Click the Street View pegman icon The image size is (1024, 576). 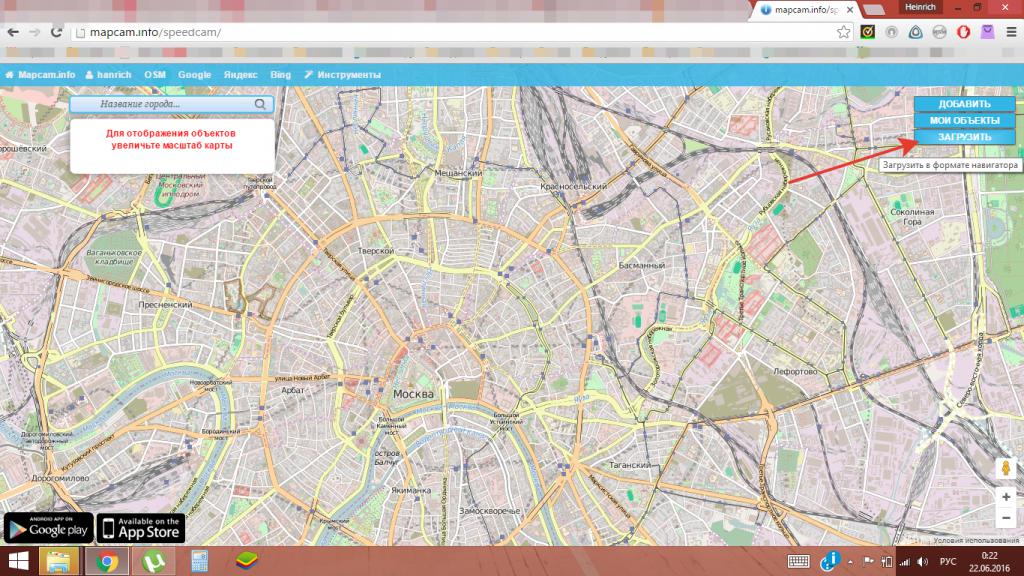click(x=1006, y=468)
